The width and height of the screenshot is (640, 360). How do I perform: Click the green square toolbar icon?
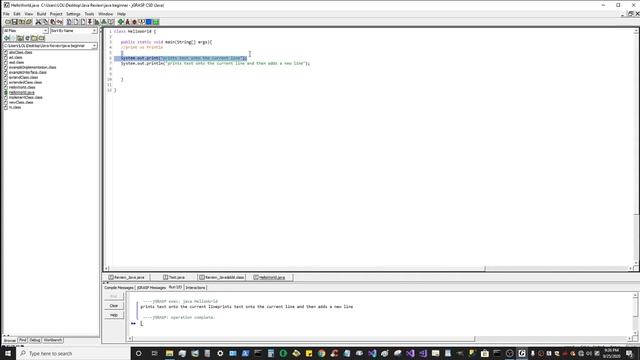[x=156, y=22]
